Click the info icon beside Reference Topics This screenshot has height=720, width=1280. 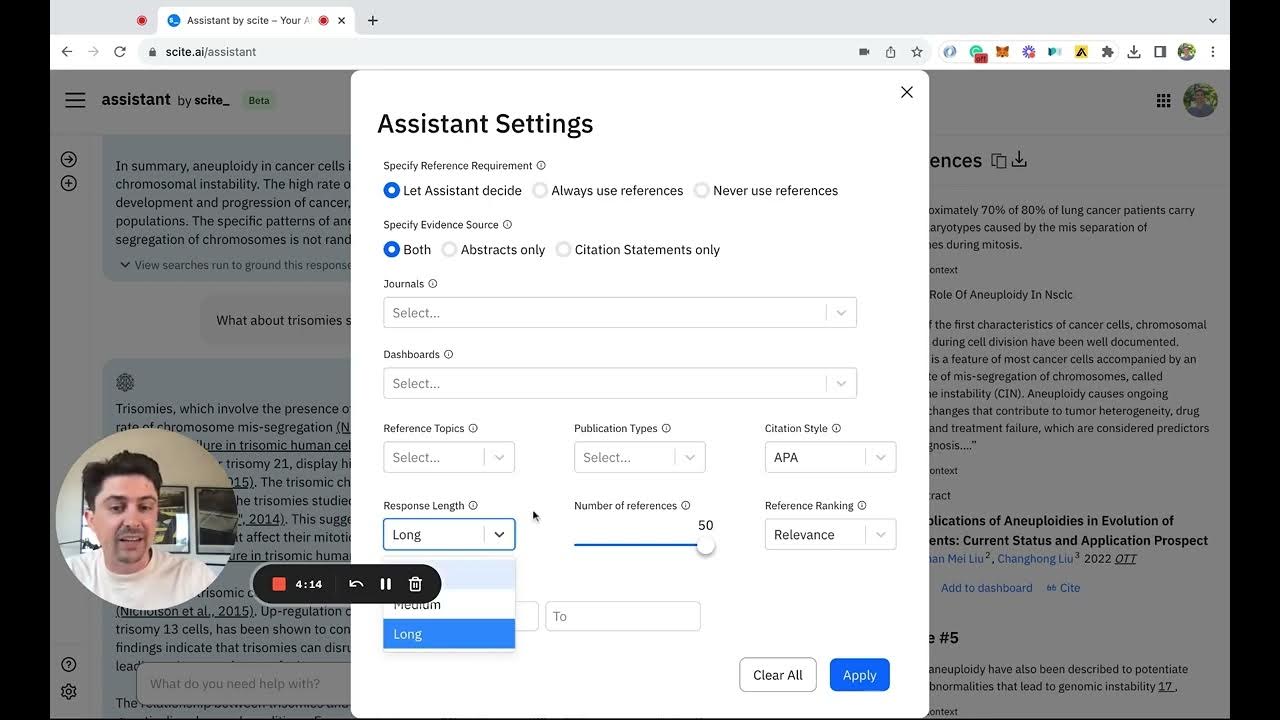(x=473, y=429)
